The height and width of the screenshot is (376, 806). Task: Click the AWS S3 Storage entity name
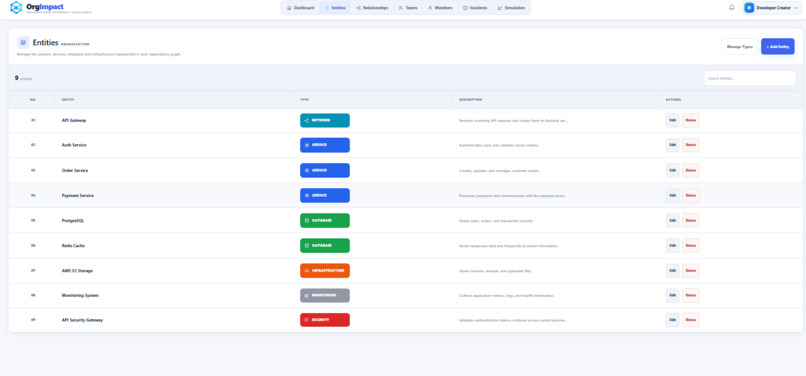[77, 271]
